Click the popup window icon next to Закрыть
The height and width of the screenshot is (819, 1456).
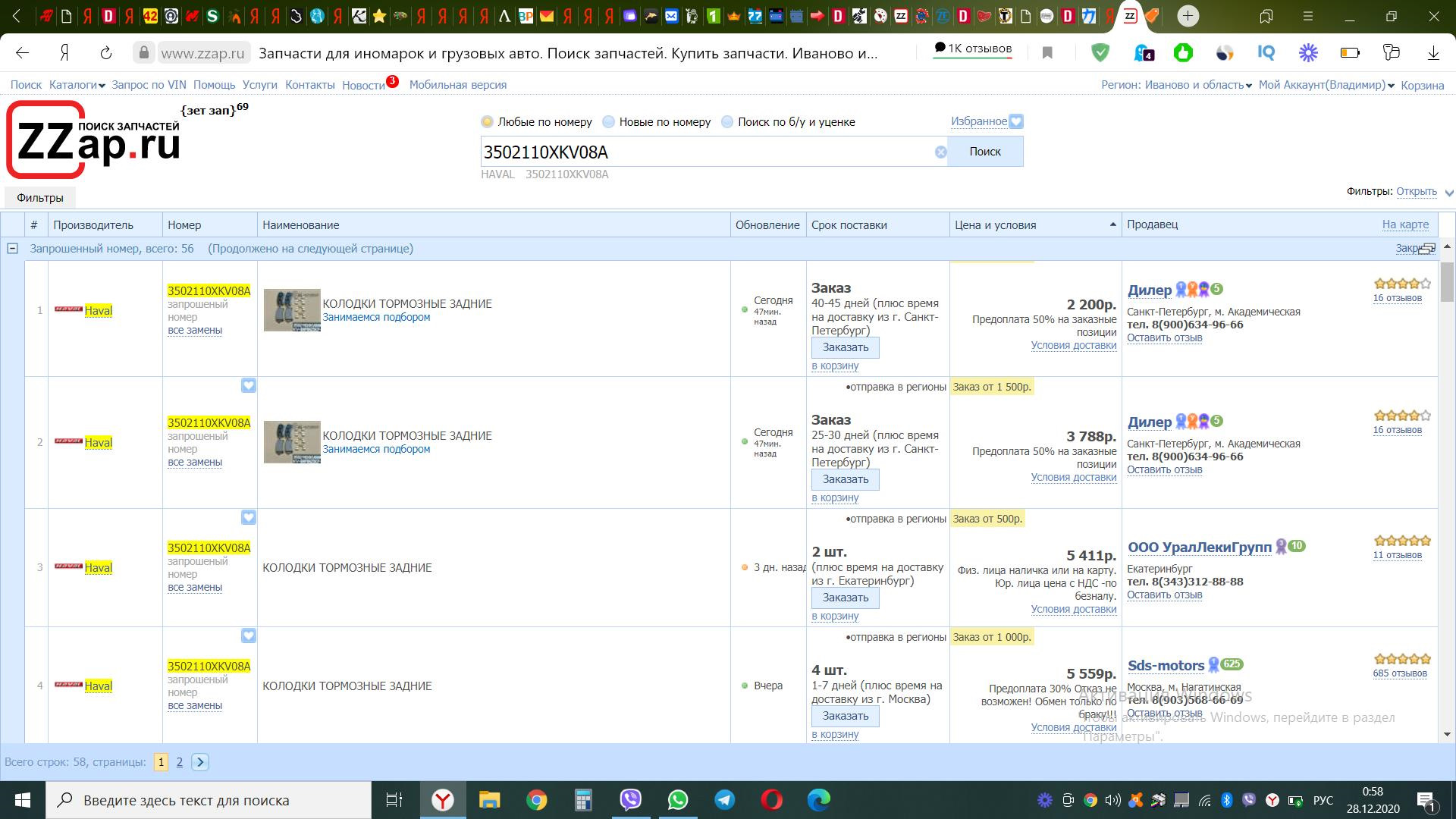[1428, 249]
